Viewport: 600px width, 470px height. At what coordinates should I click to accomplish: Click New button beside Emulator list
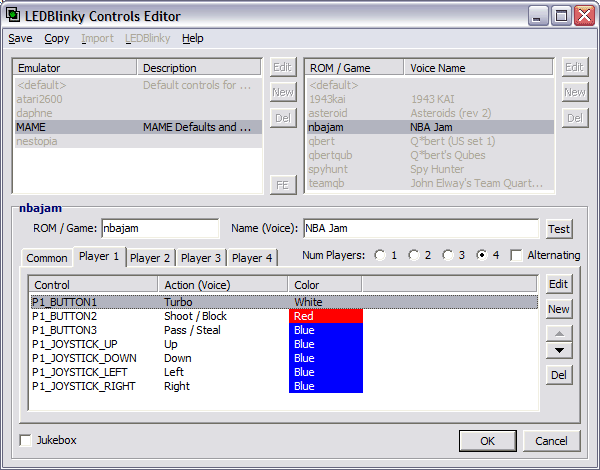click(283, 92)
